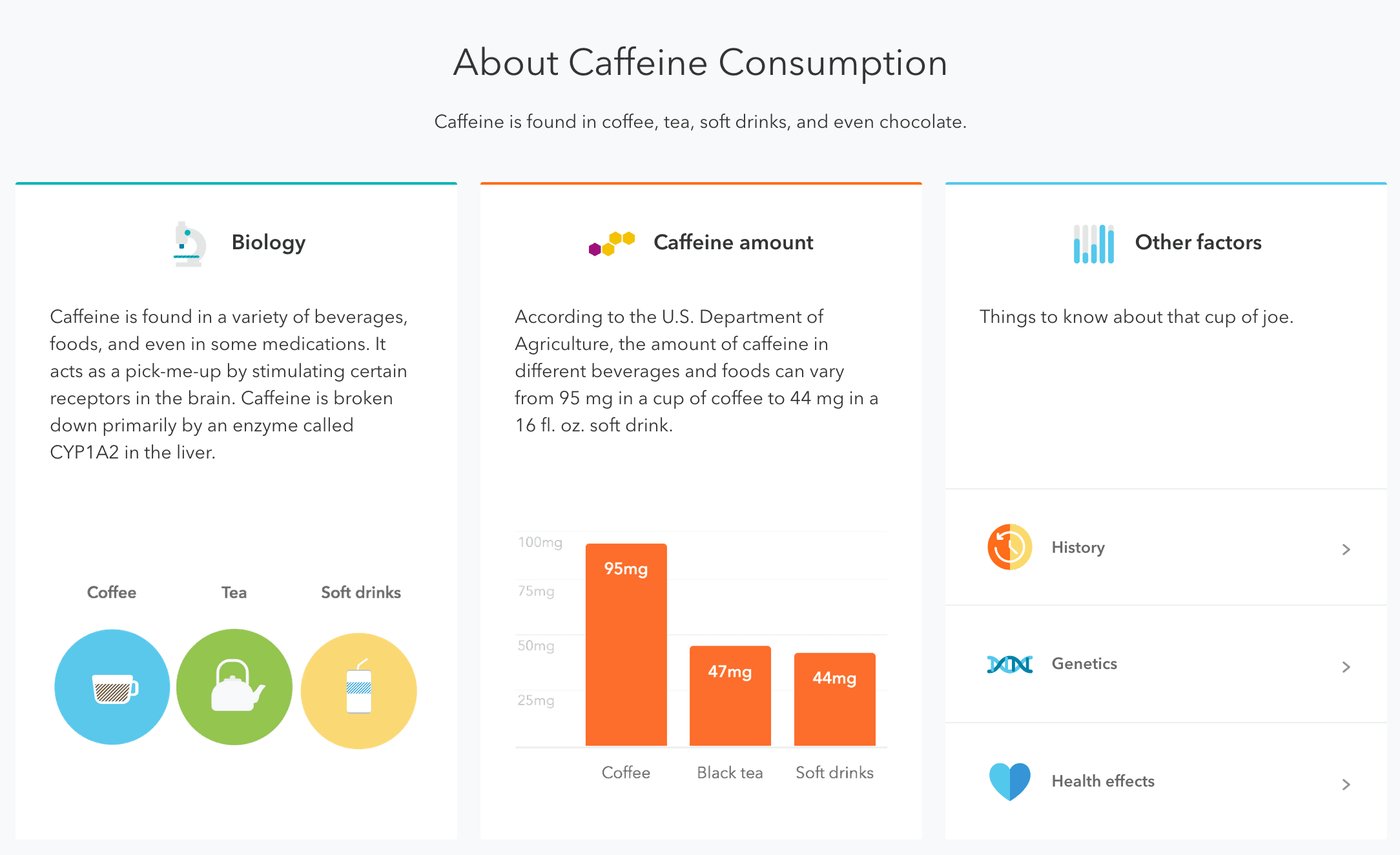1400x855 pixels.
Task: Expand the Genetics row chevron
Action: click(1346, 667)
